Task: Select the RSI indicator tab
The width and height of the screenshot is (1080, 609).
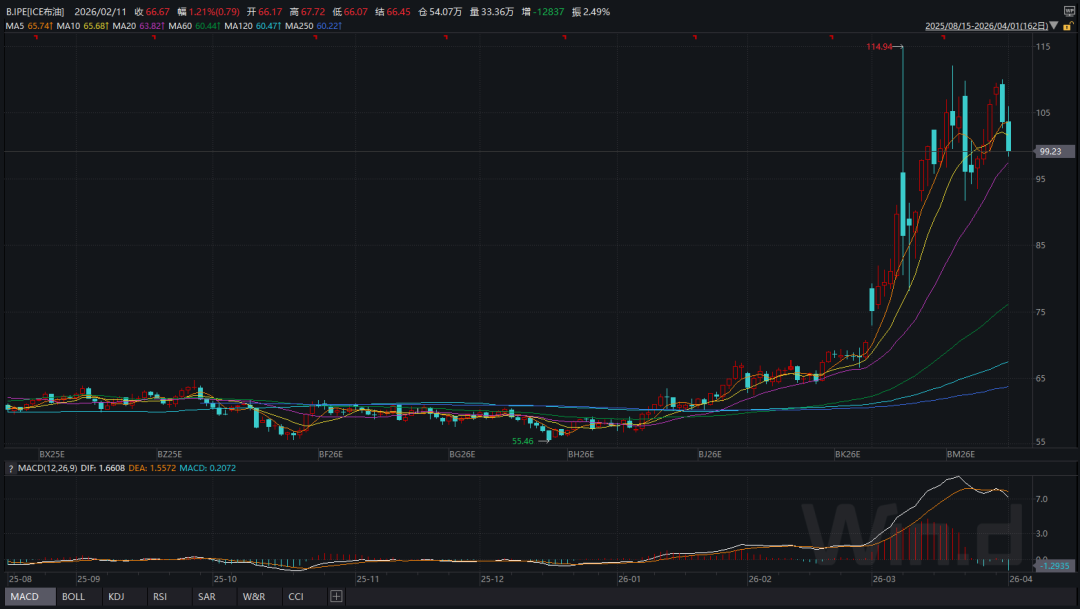Action: (160, 597)
